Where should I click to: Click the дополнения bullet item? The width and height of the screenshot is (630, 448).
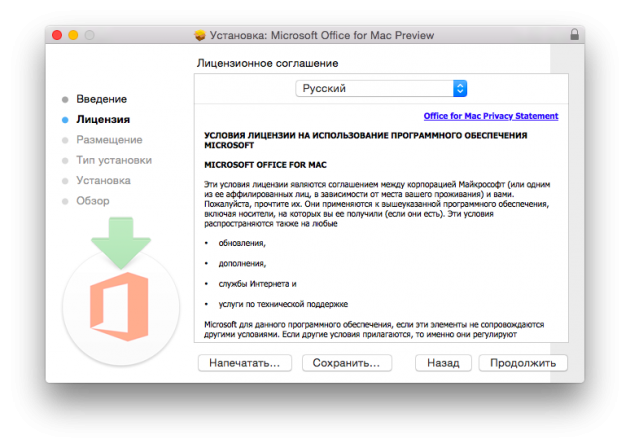tap(242, 264)
